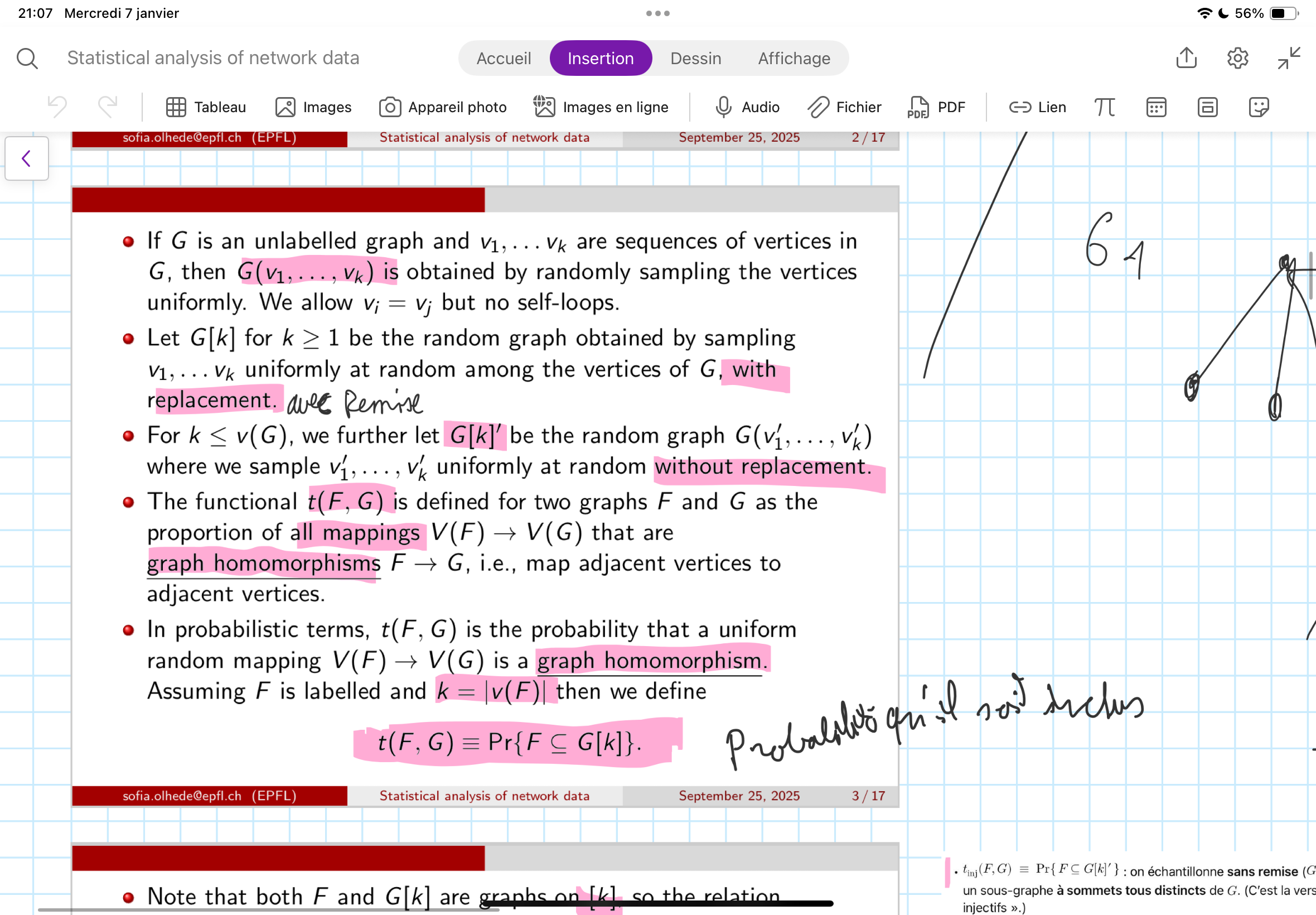Viewport: 1316px width, 915px height.
Task: Open the Spotlight-style search icon
Action: [x=26, y=58]
